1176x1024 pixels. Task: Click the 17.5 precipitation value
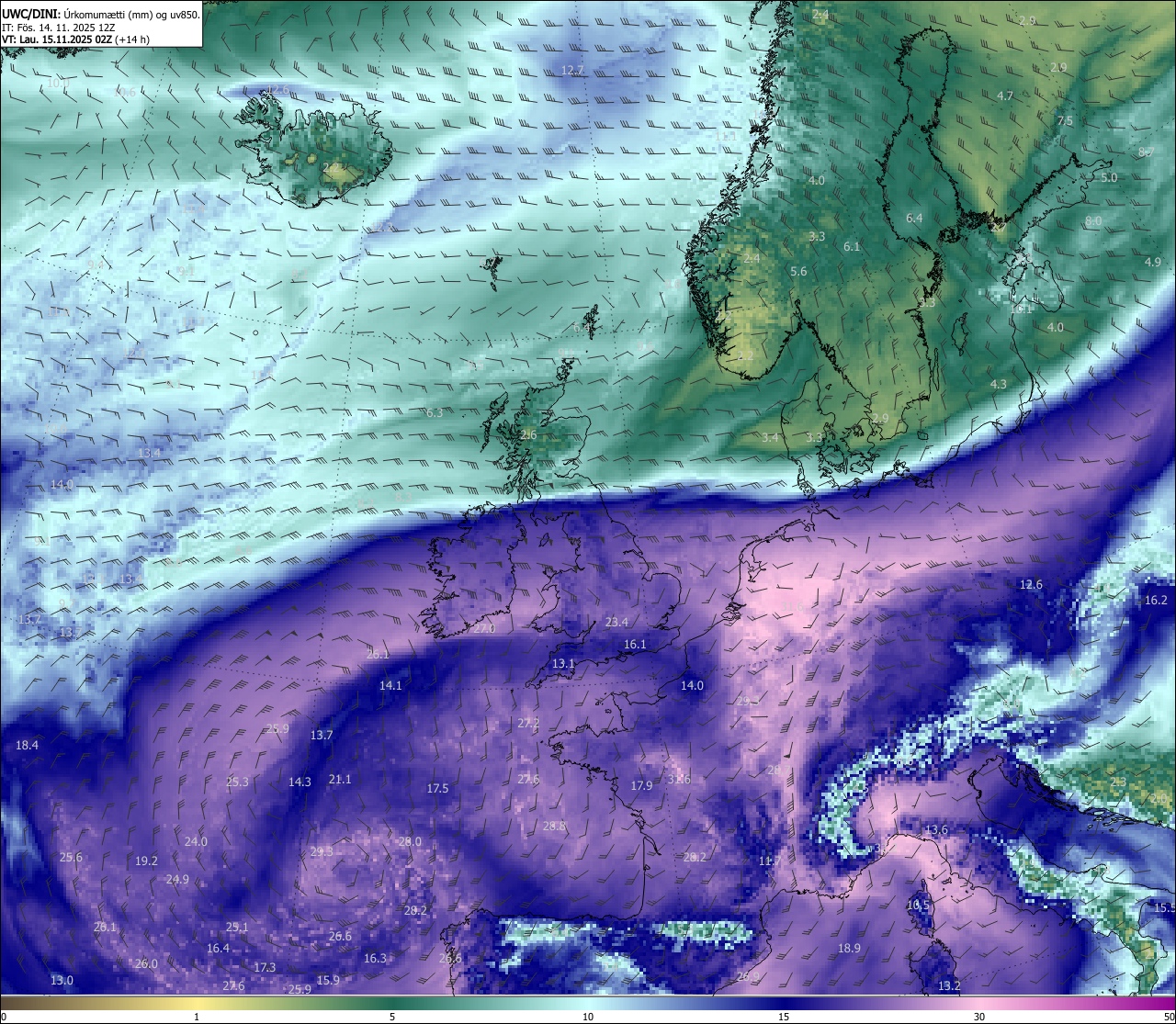tap(437, 788)
